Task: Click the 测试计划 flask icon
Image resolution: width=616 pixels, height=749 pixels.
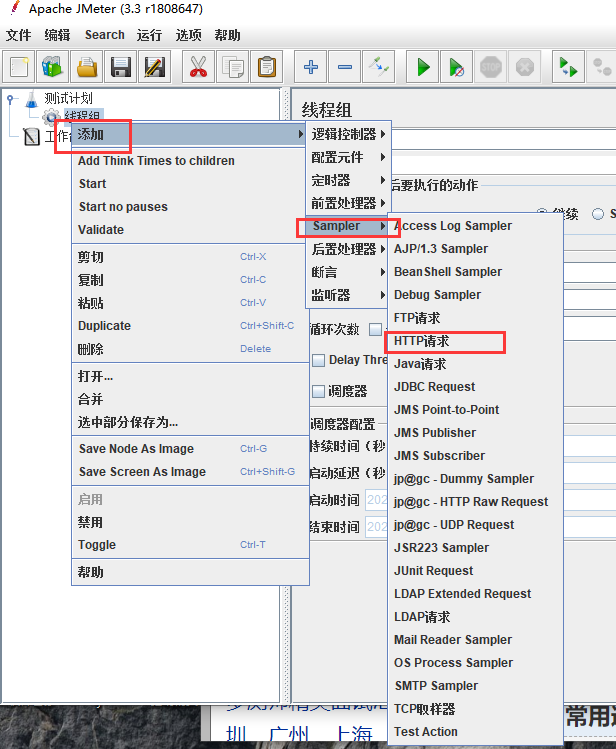Action: (32, 99)
